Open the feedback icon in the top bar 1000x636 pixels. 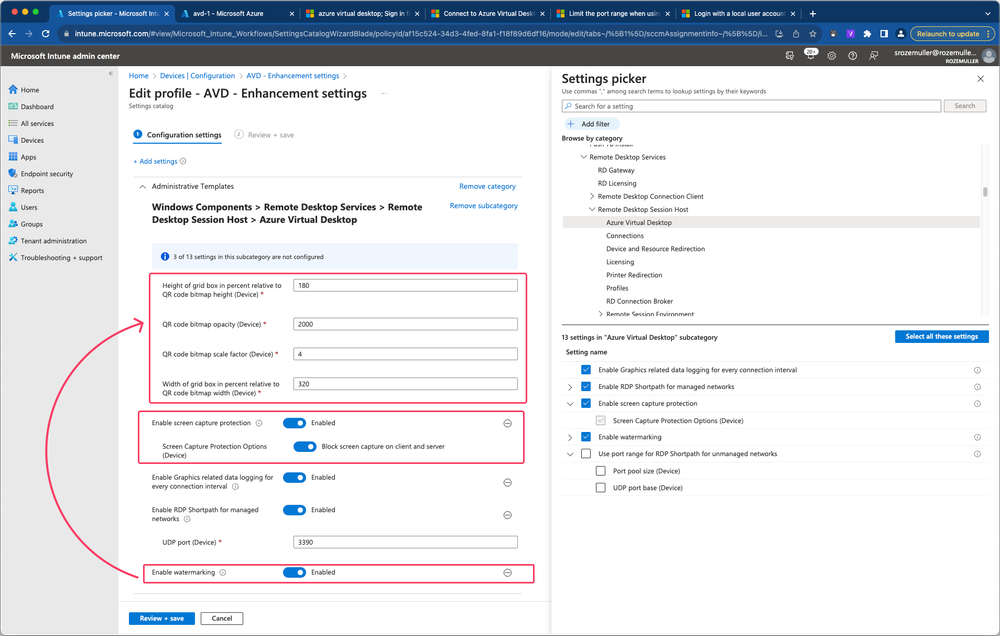875,56
